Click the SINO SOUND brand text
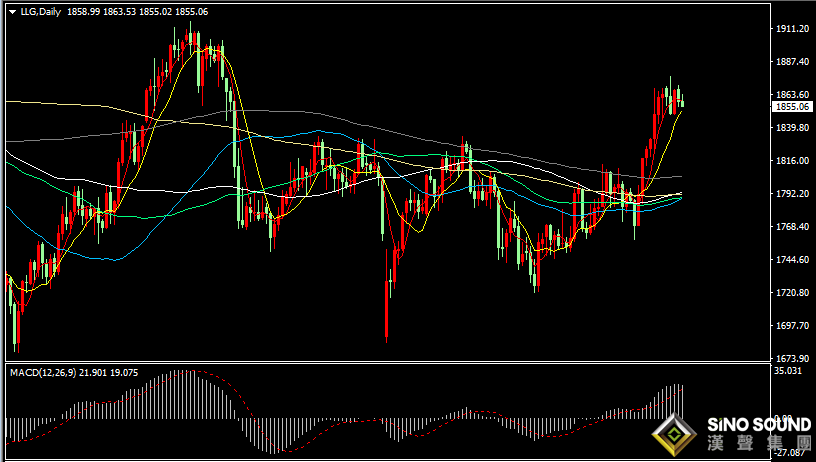816x462 pixels. point(759,425)
